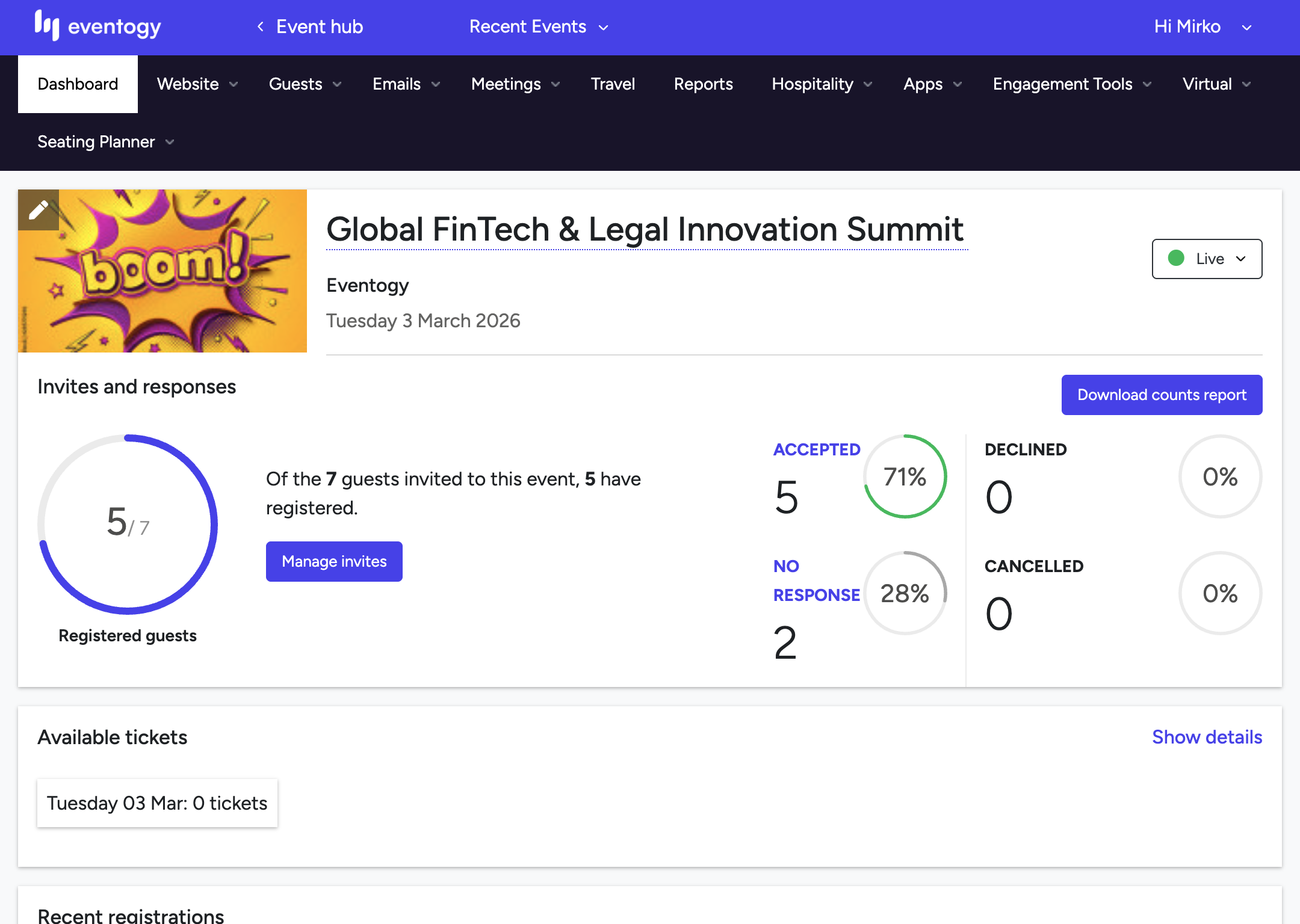This screenshot has width=1300, height=924.
Task: Open the Engagement Tools menu
Action: click(1072, 84)
